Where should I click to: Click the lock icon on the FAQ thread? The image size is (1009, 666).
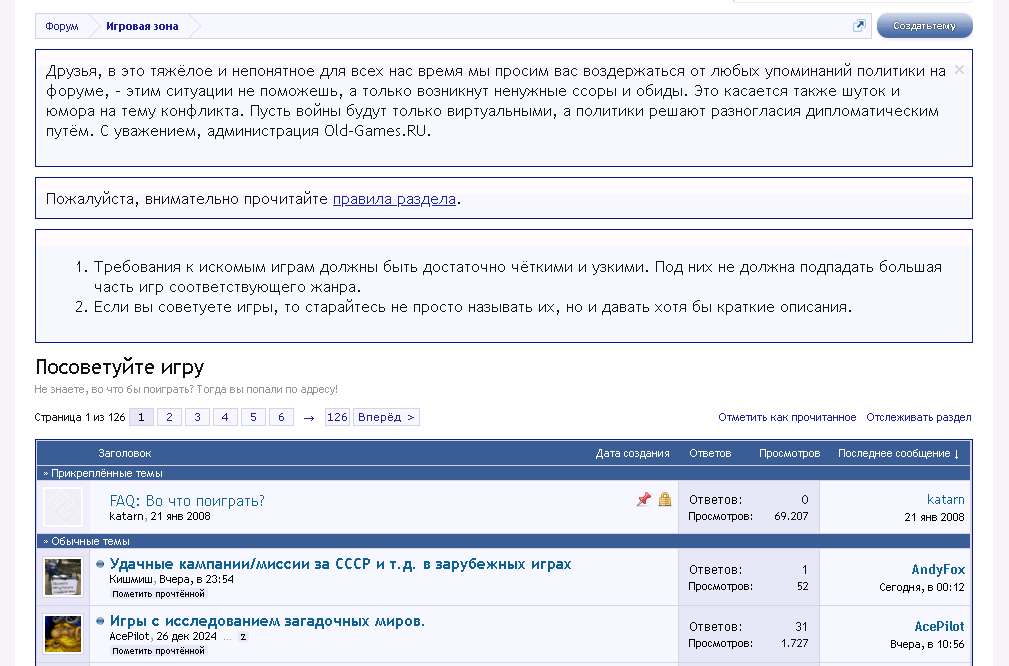coord(665,499)
